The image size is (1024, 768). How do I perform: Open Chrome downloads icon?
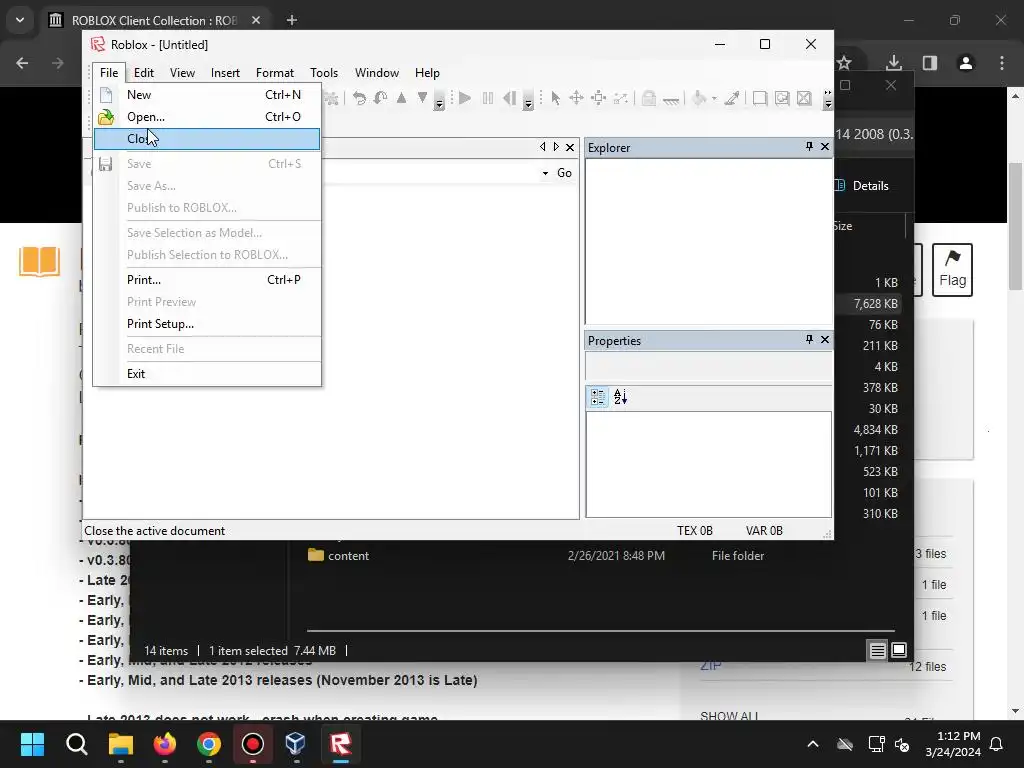pyautogui.click(x=894, y=63)
